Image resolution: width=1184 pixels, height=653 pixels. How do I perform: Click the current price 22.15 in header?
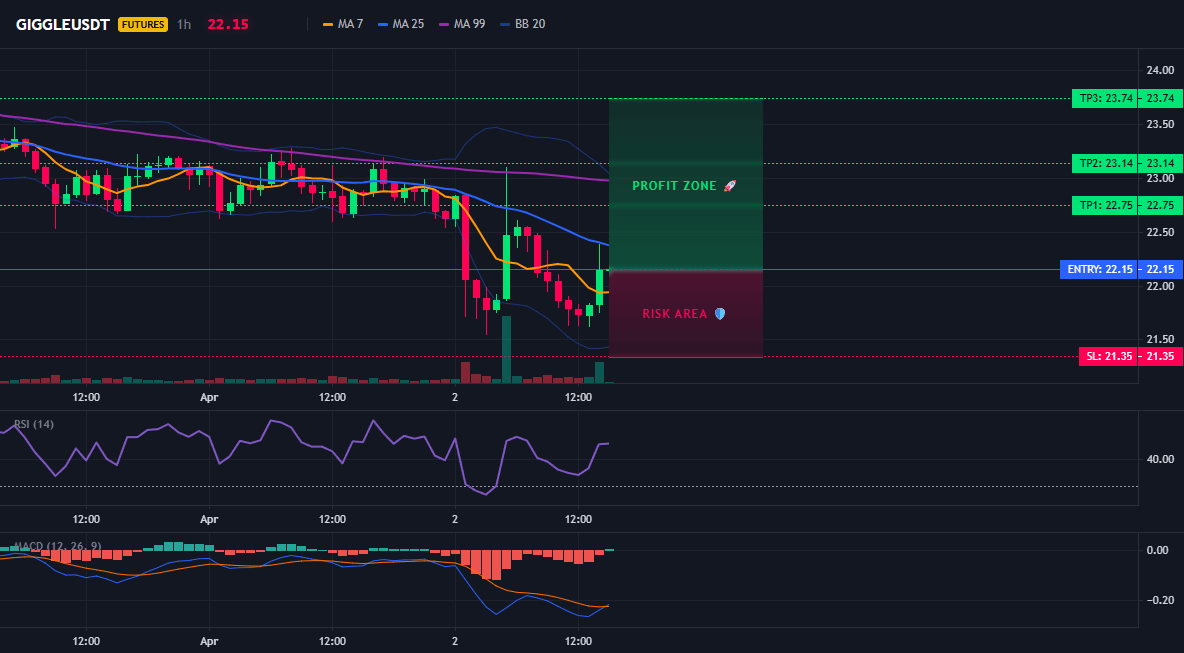(x=228, y=24)
